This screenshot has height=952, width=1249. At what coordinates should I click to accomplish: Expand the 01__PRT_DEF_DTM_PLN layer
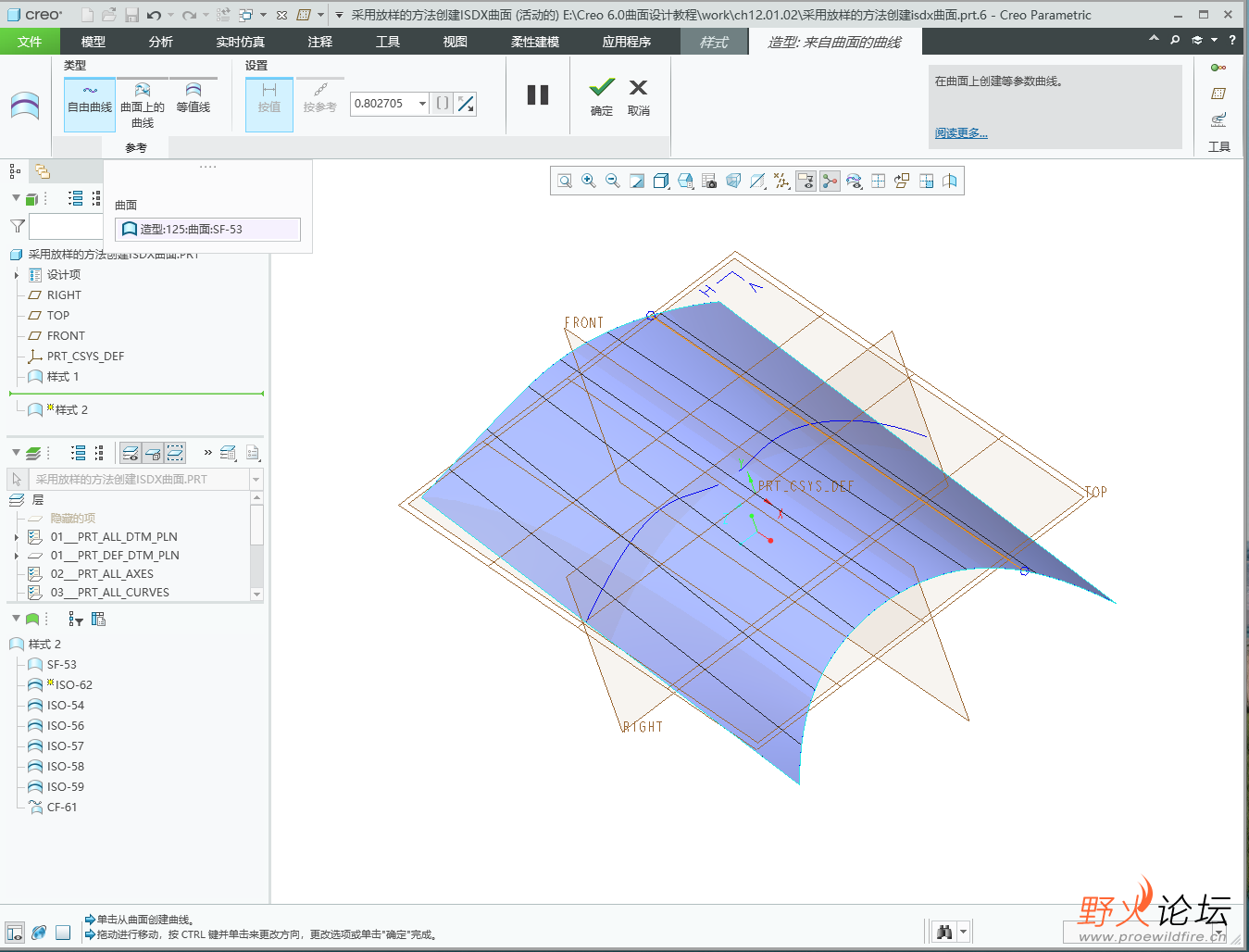click(17, 556)
